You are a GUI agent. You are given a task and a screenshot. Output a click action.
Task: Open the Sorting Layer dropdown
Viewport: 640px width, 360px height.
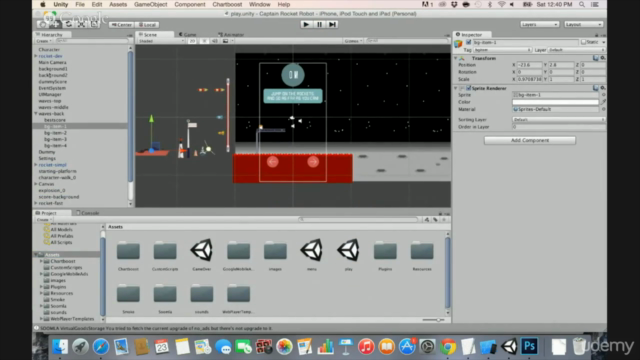[x=559, y=120]
